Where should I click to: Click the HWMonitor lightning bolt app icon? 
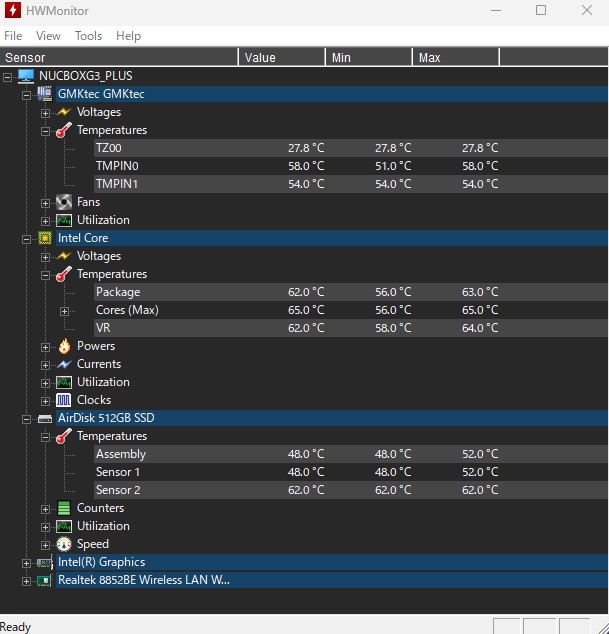tap(13, 10)
